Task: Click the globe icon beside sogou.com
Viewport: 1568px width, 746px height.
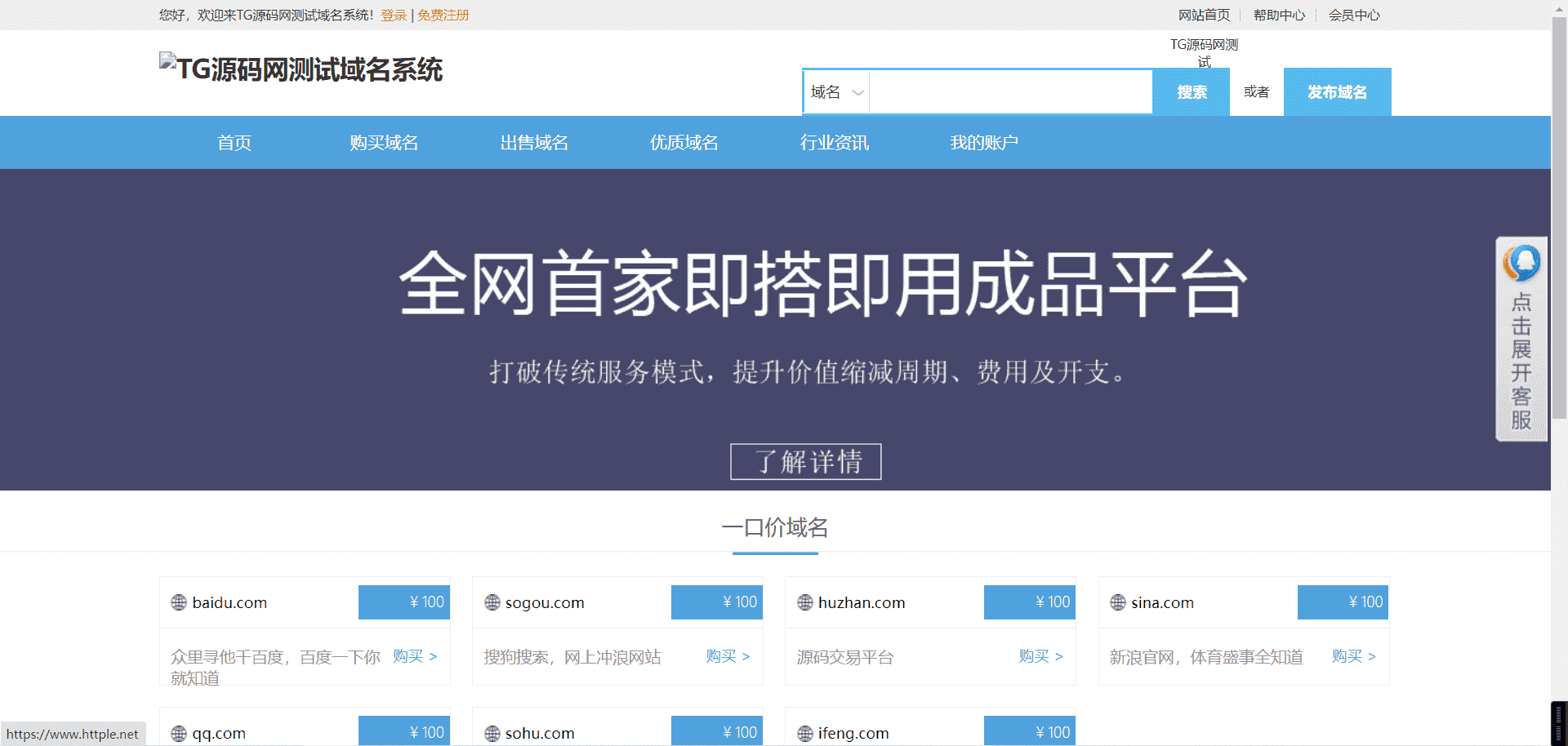Action: 492,602
